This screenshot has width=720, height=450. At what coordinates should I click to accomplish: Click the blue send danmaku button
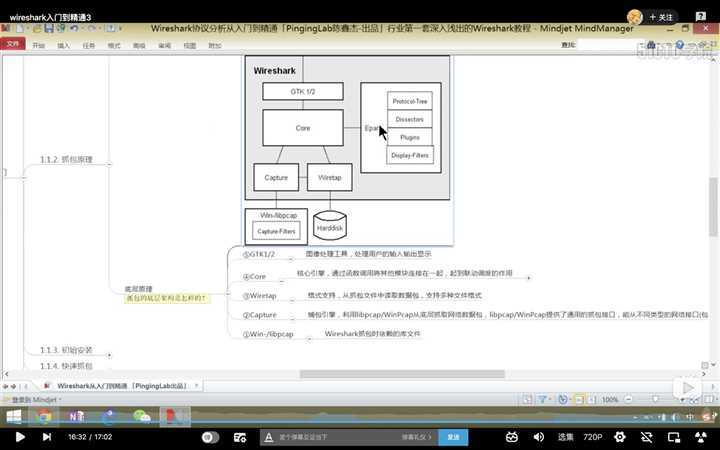453,437
